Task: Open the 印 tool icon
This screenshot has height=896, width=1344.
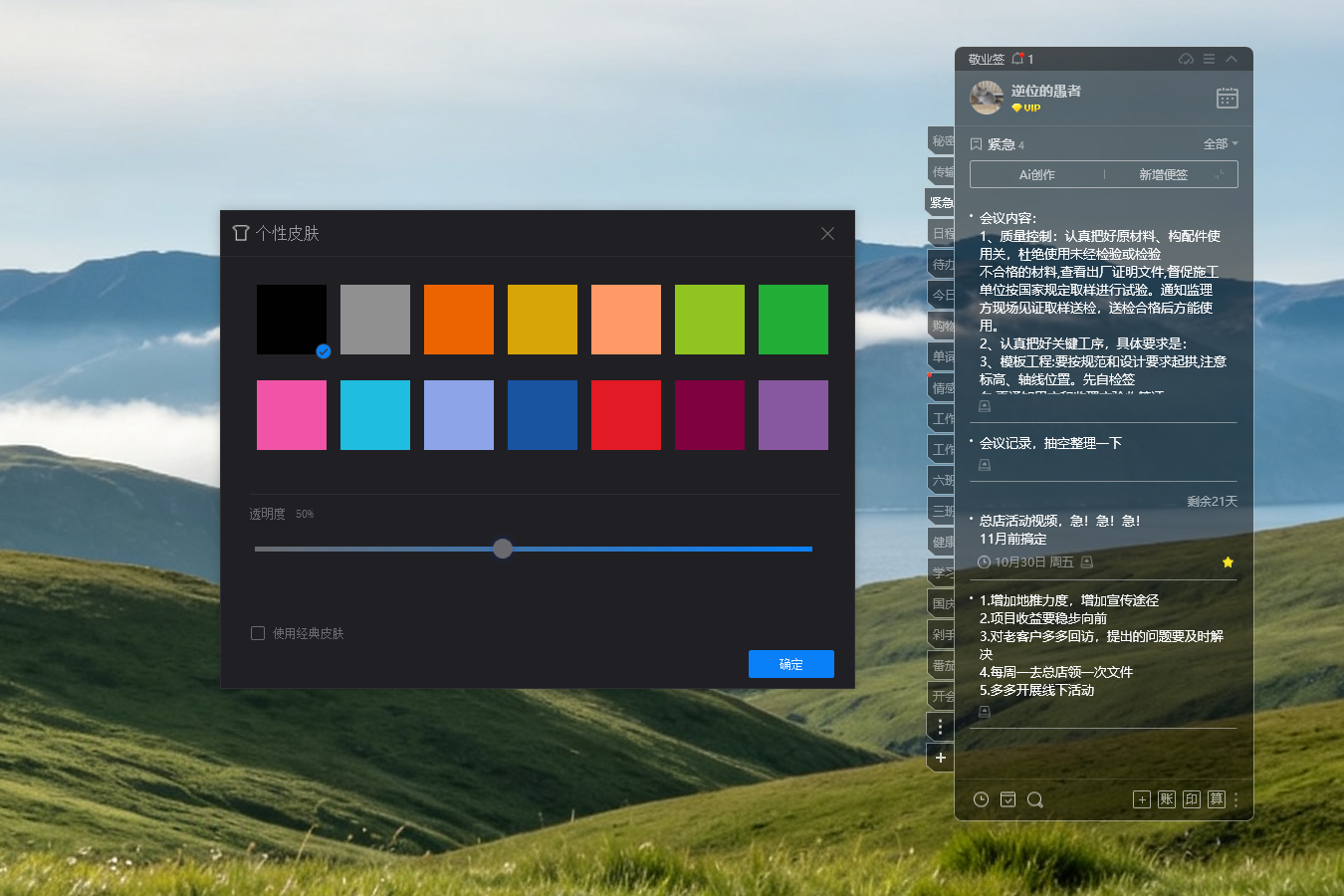Action: 1192,799
